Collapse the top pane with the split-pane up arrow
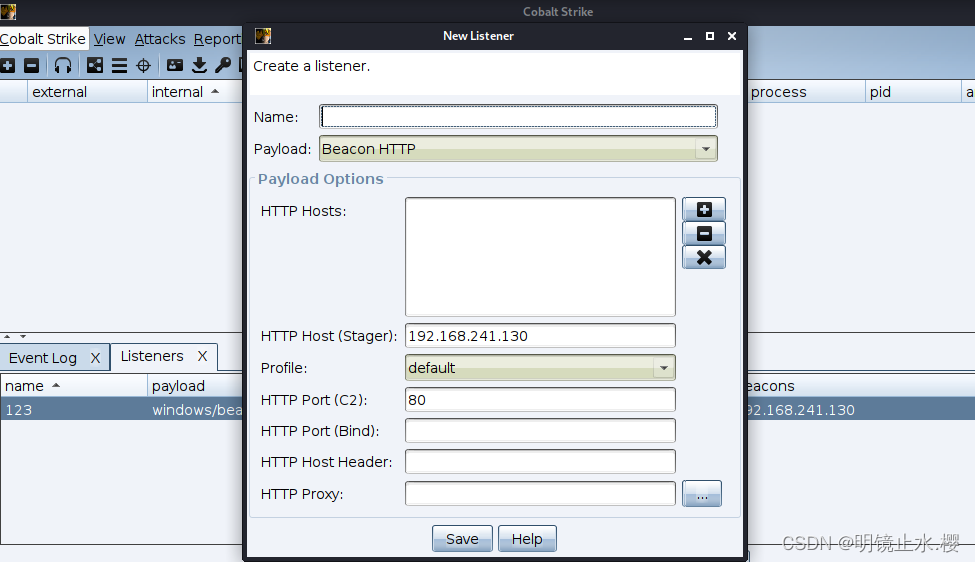 (7, 336)
